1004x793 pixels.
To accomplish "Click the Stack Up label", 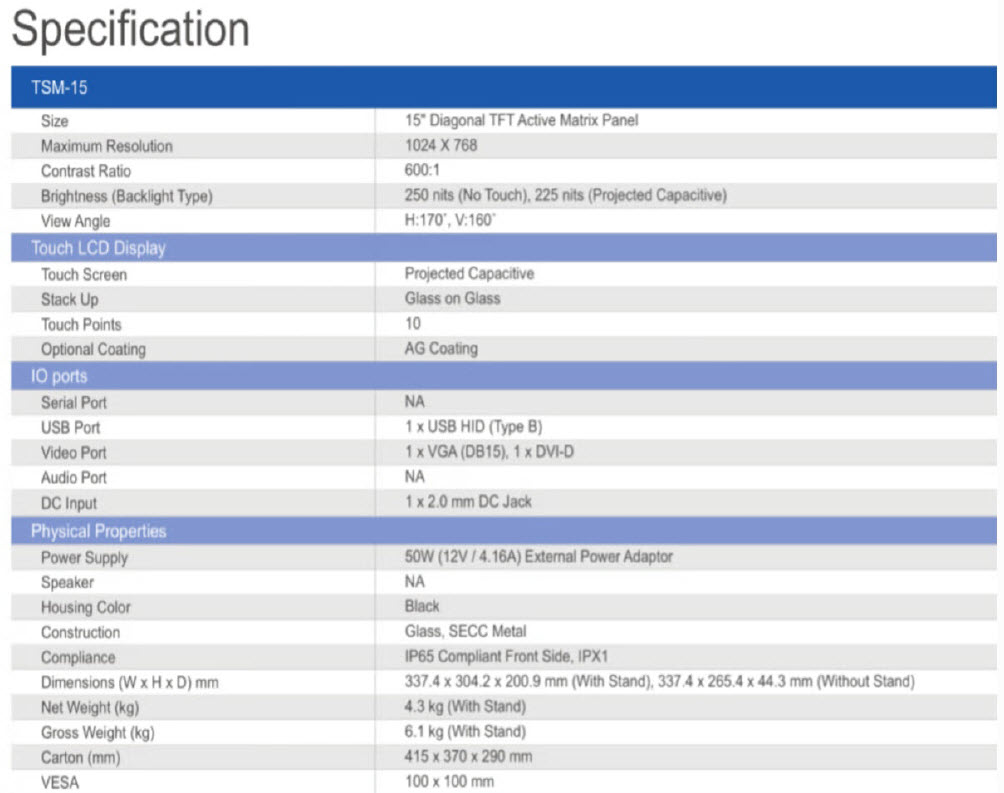I will pos(70,300).
